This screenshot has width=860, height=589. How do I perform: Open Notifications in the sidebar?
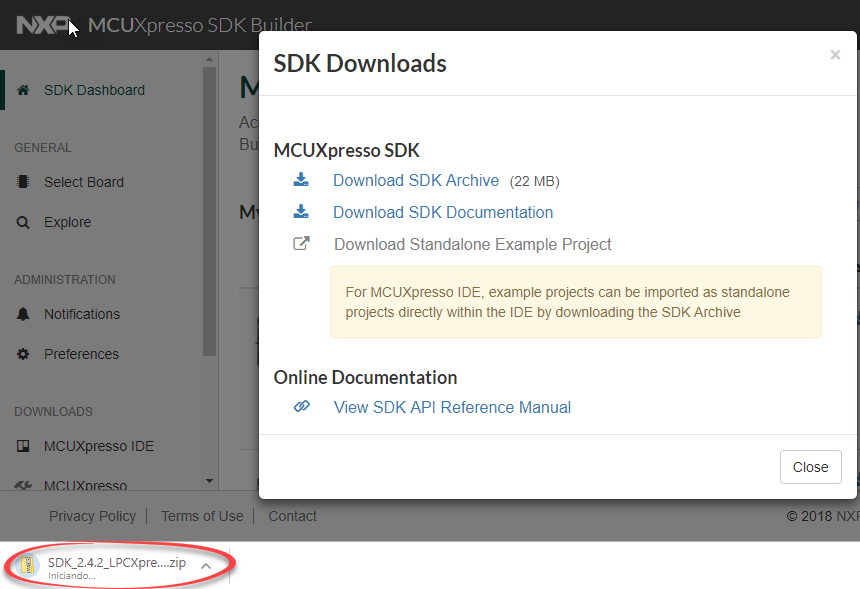(x=82, y=314)
